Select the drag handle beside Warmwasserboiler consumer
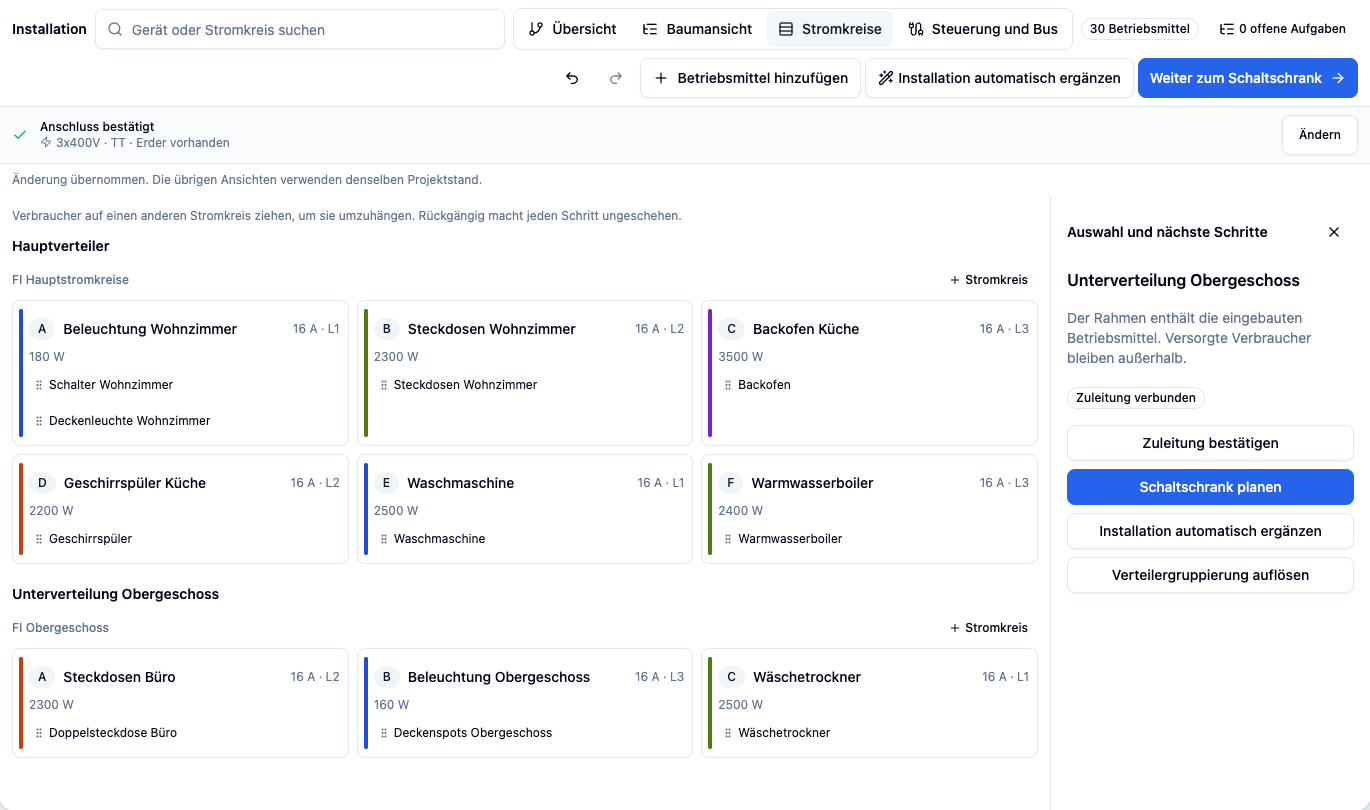Viewport: 1370px width, 810px height. (728, 539)
